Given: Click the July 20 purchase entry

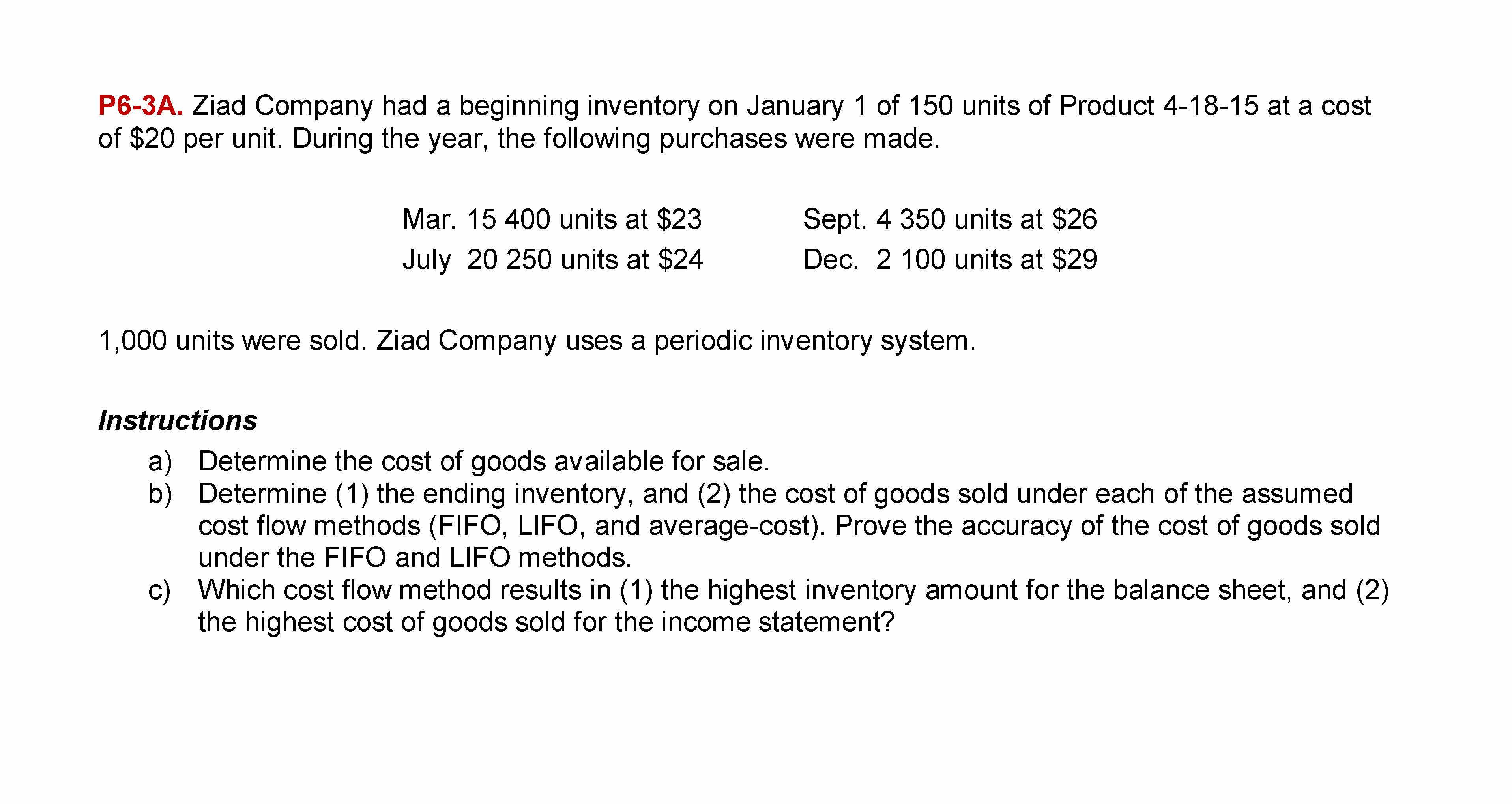Looking at the screenshot, I should tap(552, 260).
